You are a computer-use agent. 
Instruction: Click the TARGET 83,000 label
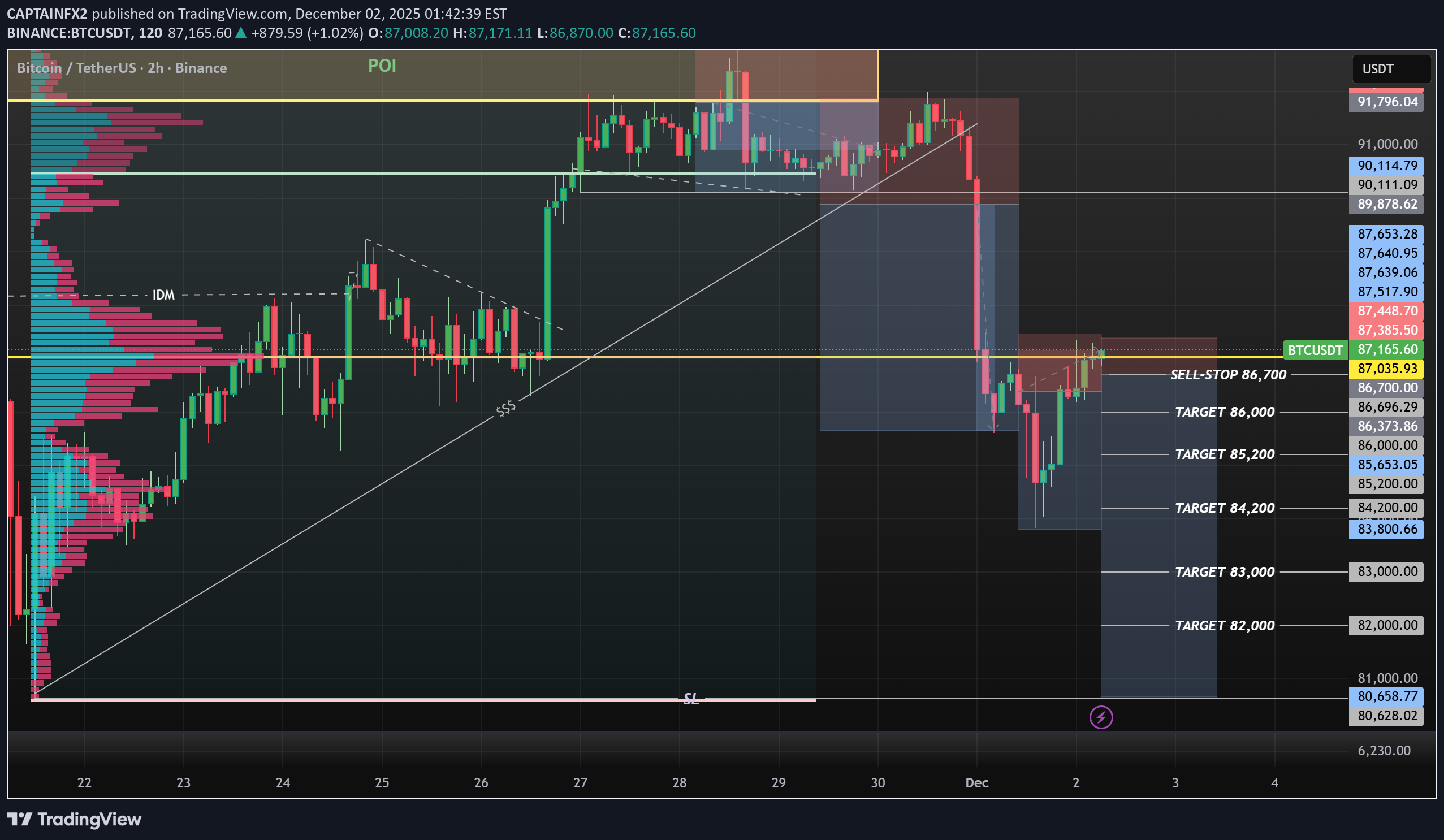tap(1225, 572)
